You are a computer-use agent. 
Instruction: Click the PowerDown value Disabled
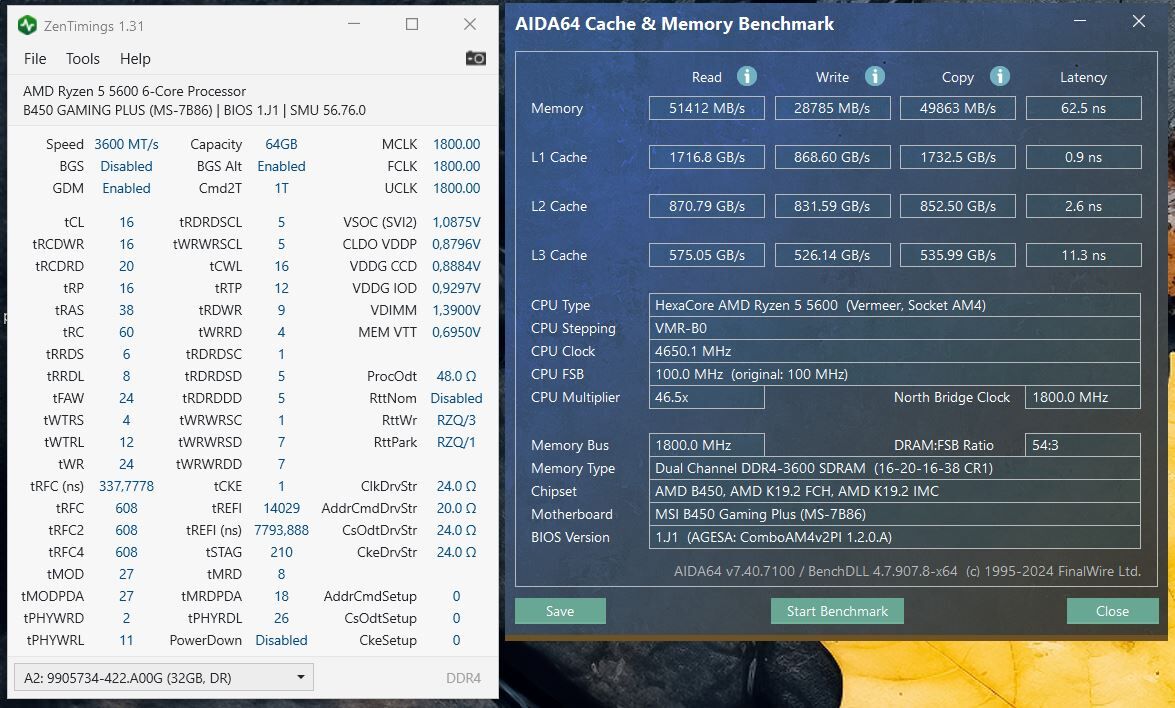(281, 641)
